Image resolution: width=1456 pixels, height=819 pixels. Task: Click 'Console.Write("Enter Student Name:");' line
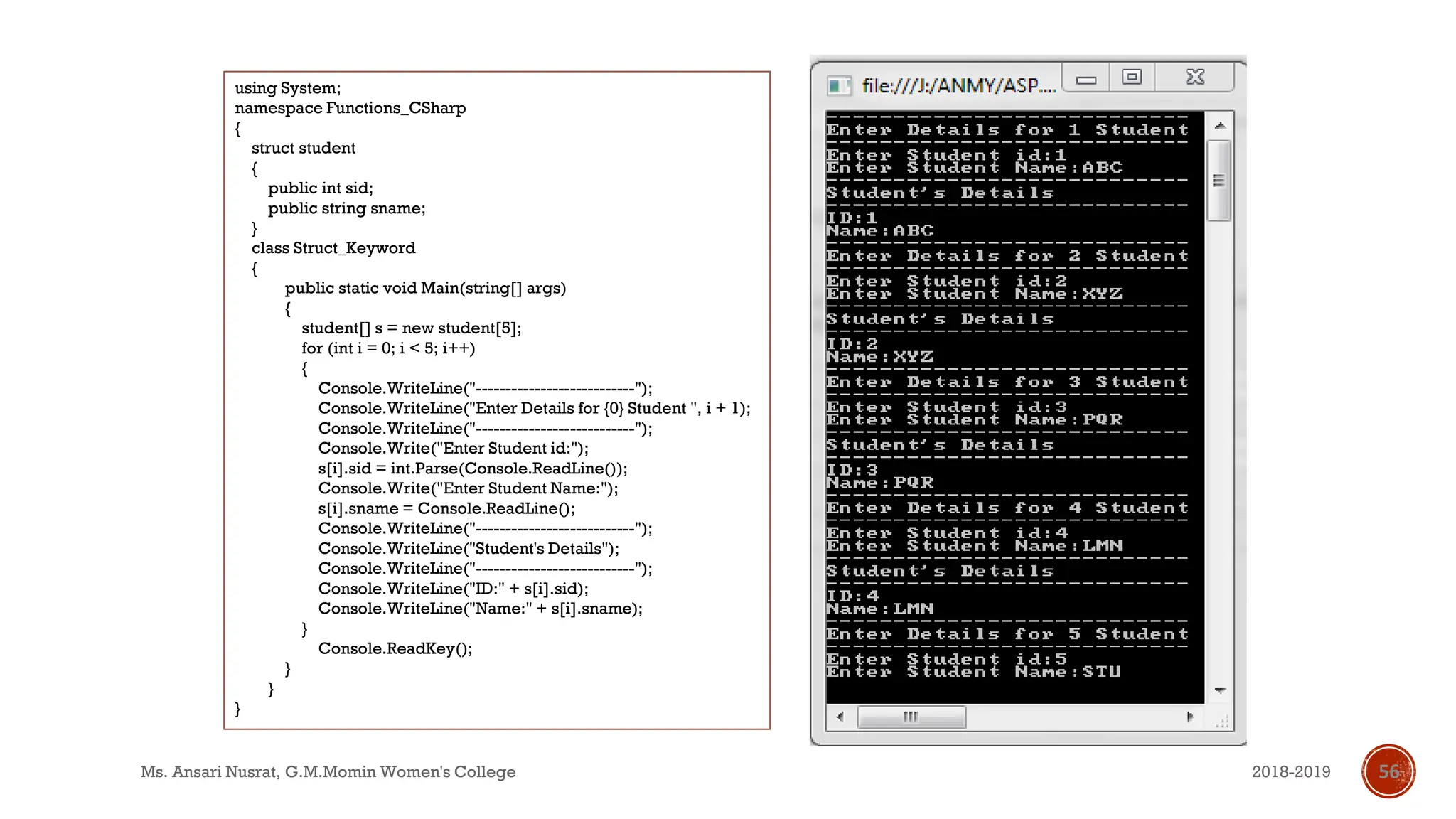click(x=469, y=488)
